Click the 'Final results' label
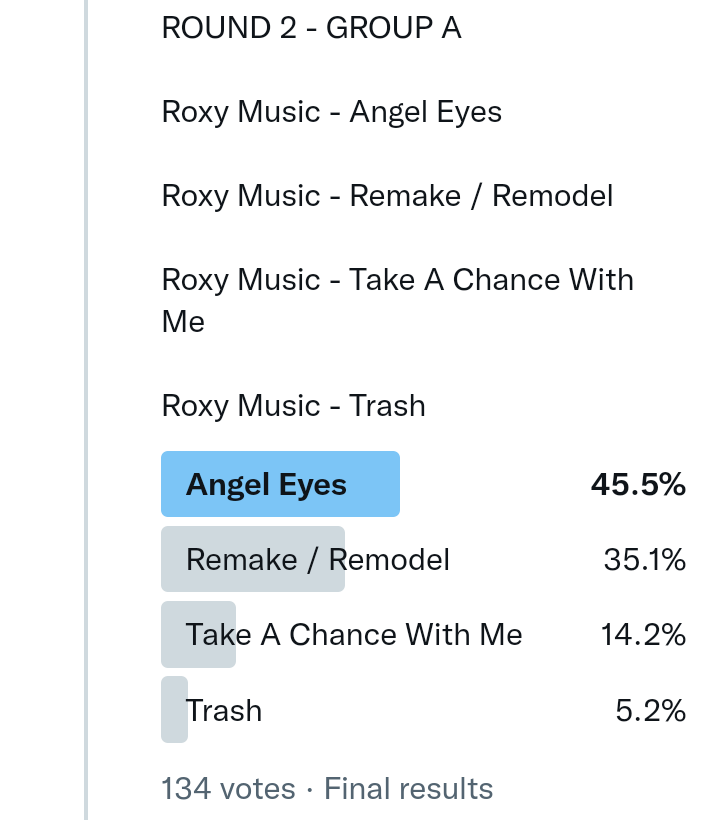The width and height of the screenshot is (720, 820). click(x=409, y=789)
